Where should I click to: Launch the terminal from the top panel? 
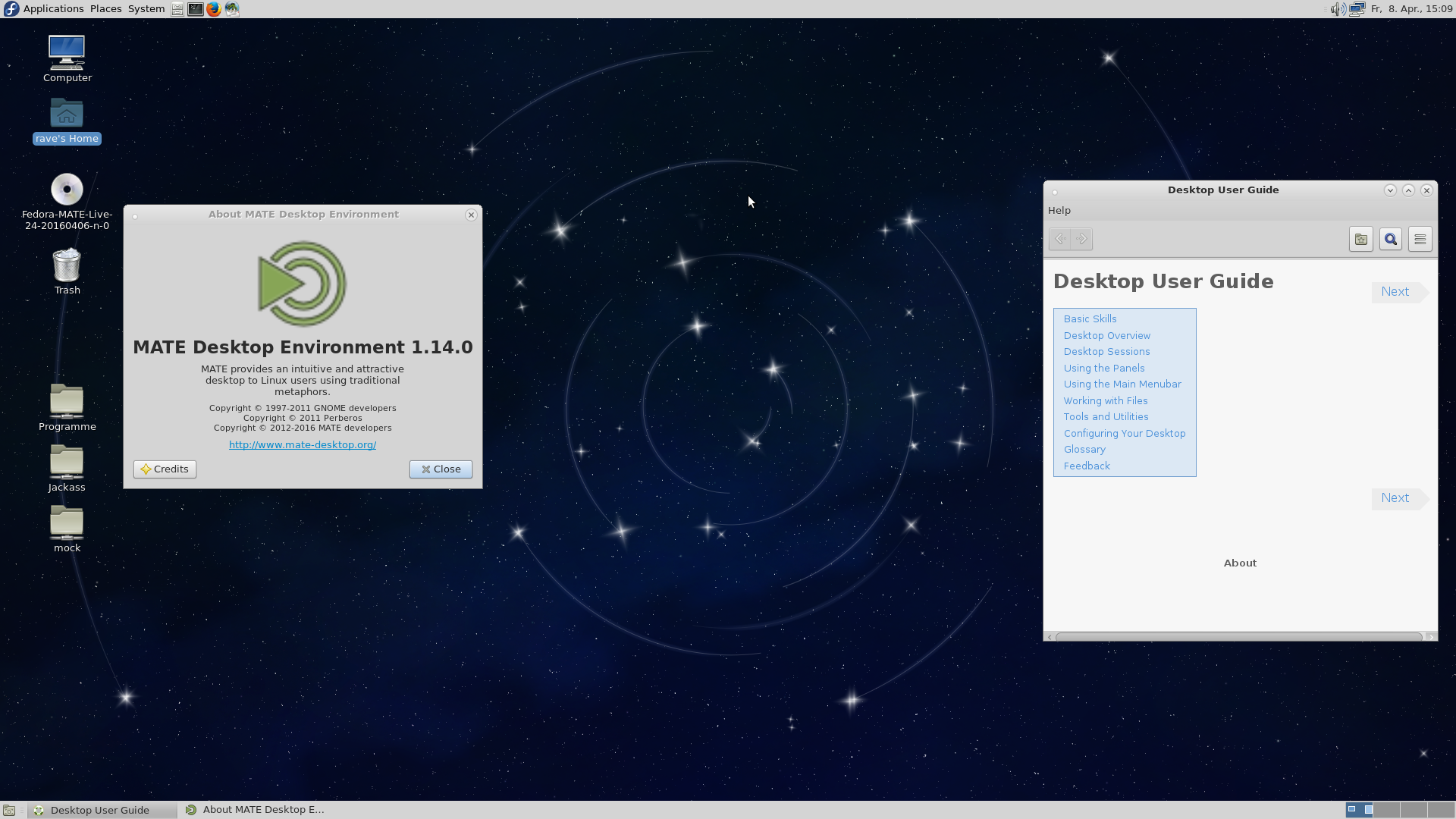pyautogui.click(x=195, y=9)
